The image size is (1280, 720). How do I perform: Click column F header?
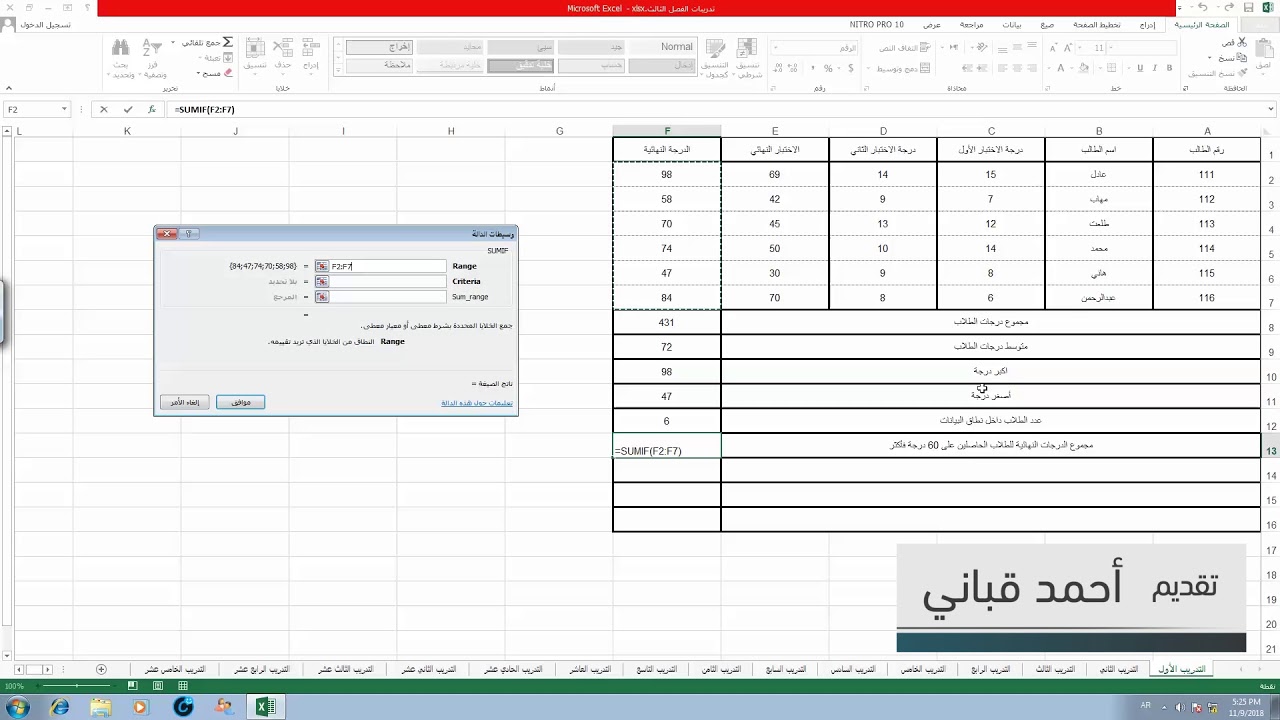tap(667, 131)
